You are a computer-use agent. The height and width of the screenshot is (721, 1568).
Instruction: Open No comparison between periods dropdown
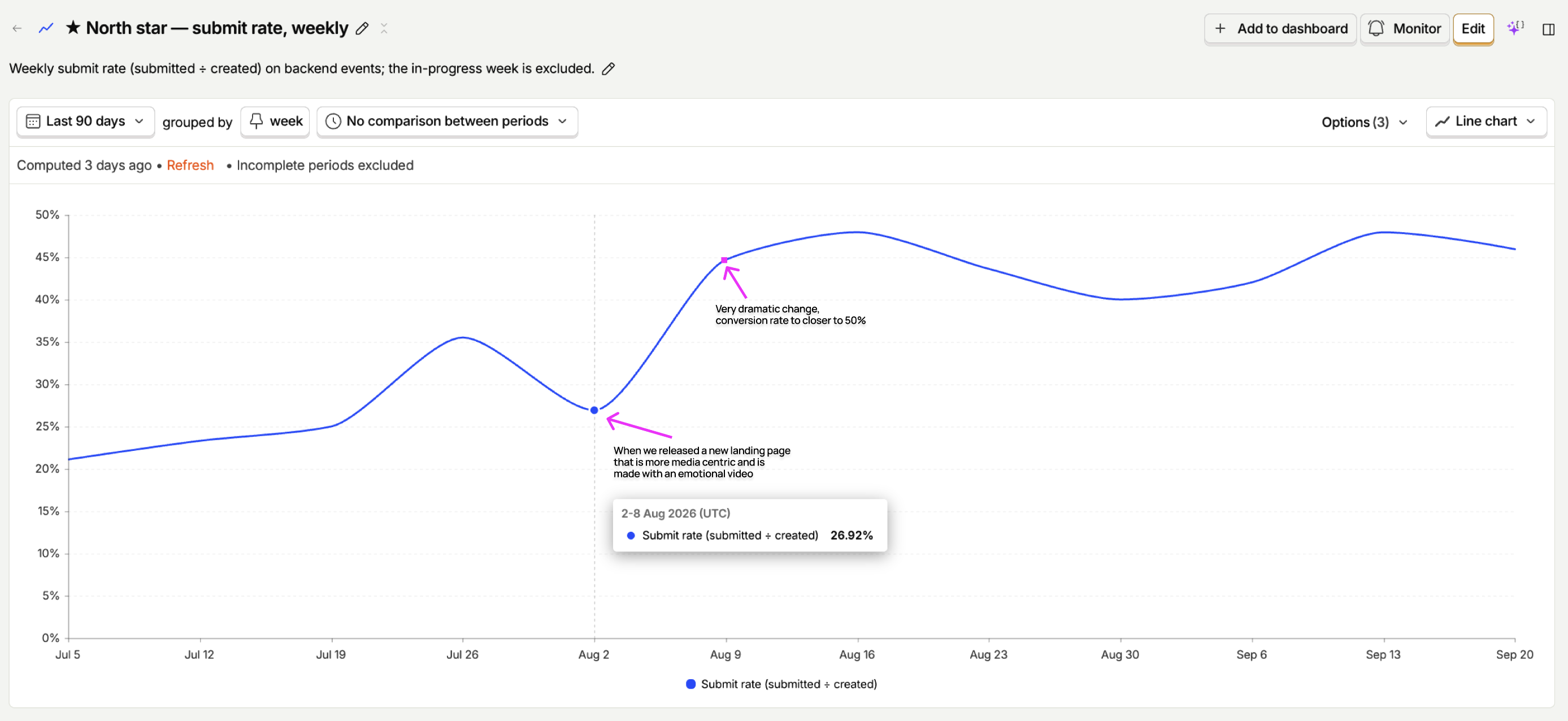click(x=448, y=121)
